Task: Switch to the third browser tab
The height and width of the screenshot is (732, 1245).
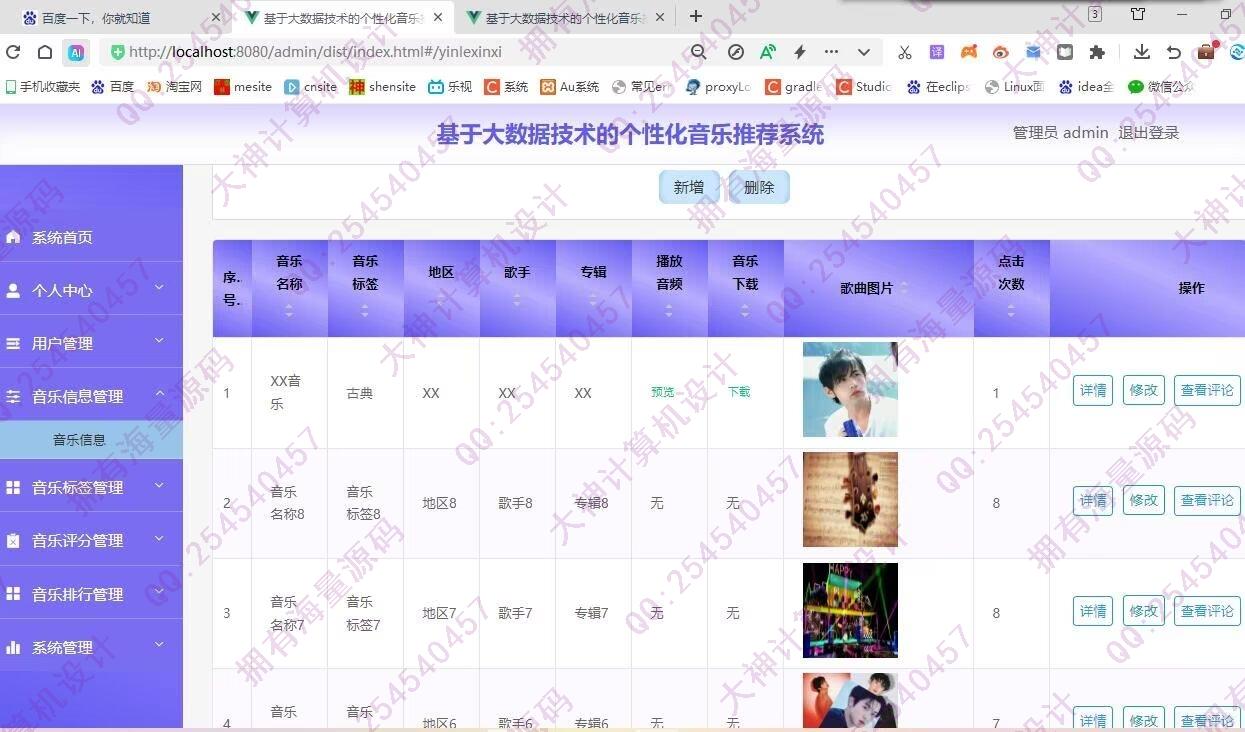Action: [565, 17]
